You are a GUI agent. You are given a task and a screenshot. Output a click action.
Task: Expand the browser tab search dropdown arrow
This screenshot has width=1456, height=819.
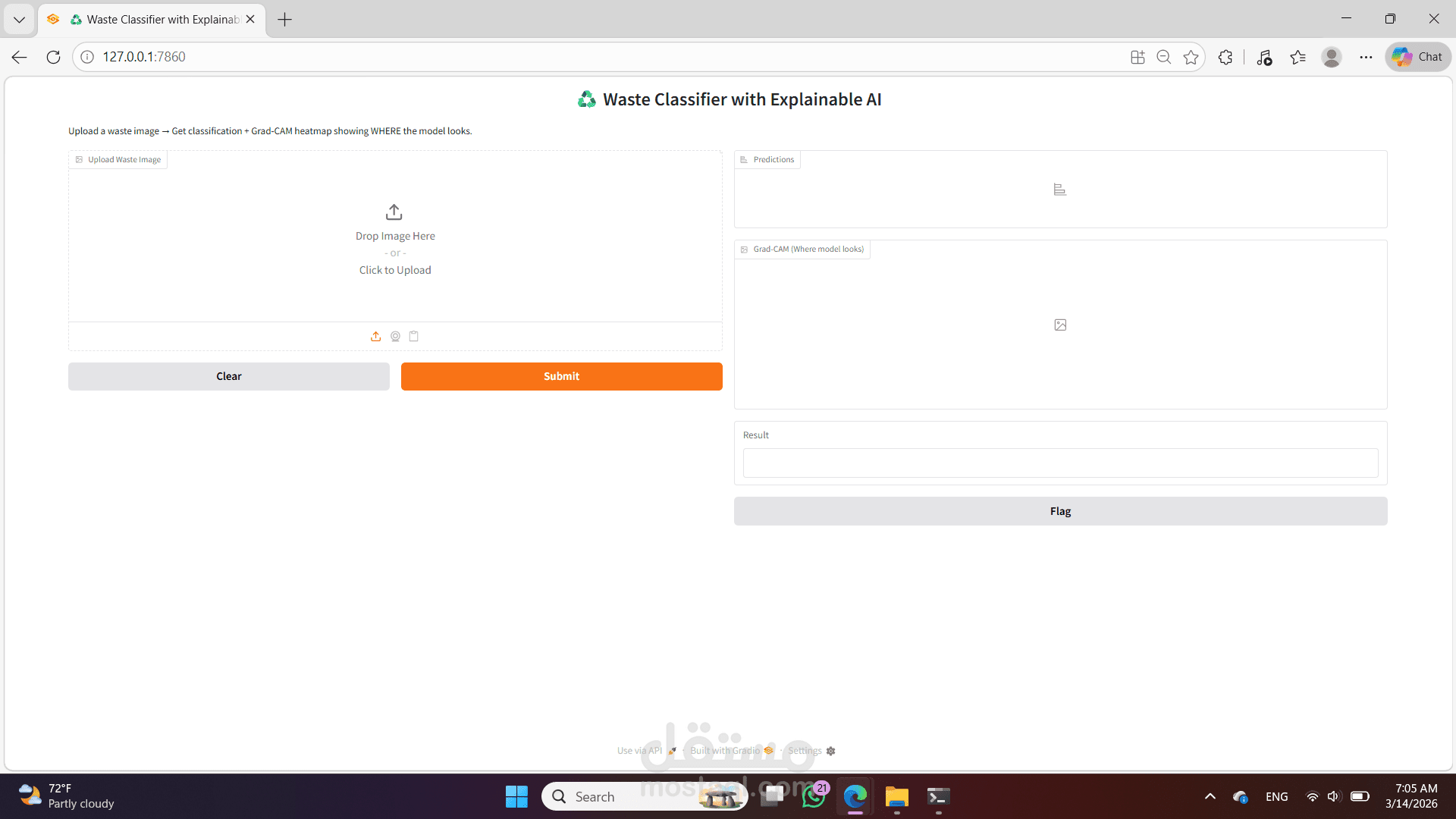pos(19,19)
